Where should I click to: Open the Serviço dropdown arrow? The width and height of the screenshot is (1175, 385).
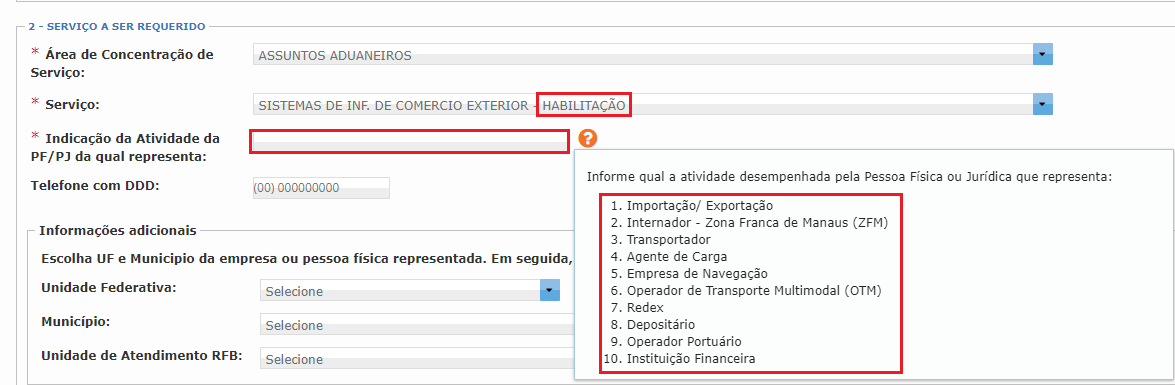[1043, 104]
